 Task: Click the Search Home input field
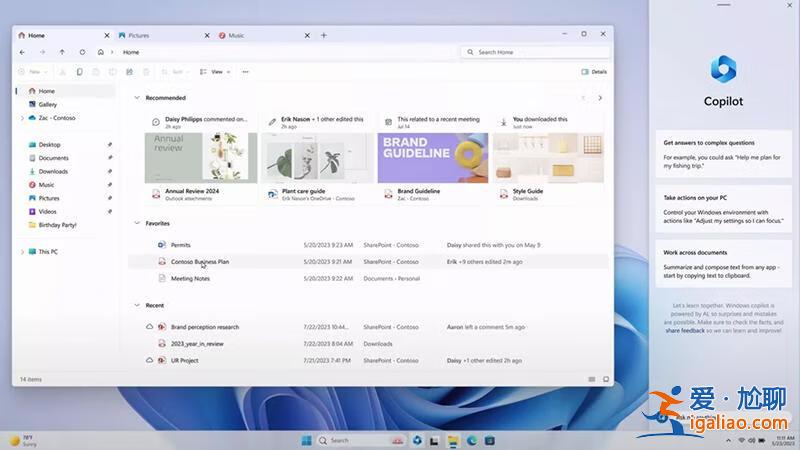point(535,52)
